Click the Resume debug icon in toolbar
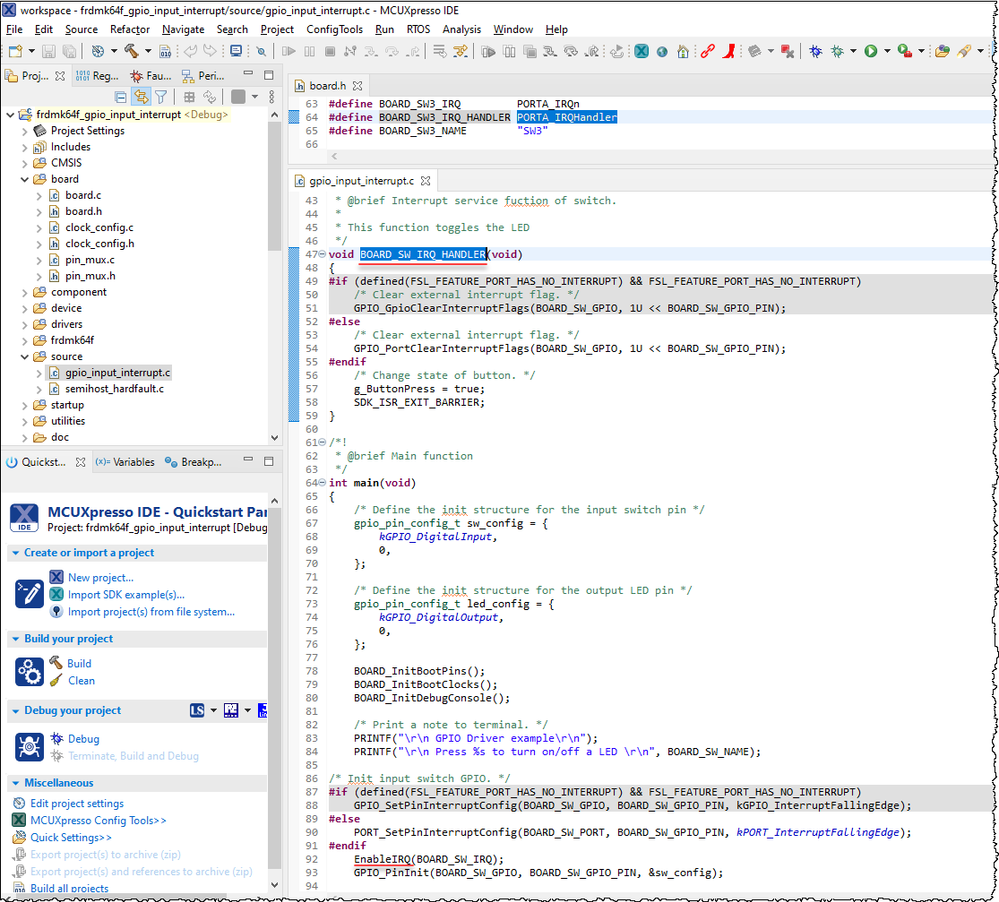The image size is (999, 902). click(288, 51)
